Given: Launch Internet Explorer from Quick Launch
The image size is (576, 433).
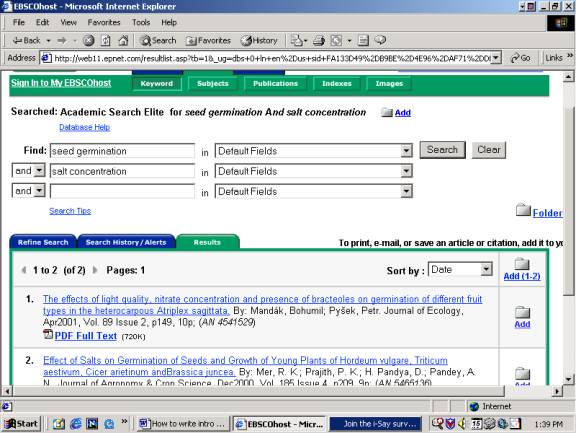Looking at the screenshot, I should pyautogui.click(x=76, y=424).
